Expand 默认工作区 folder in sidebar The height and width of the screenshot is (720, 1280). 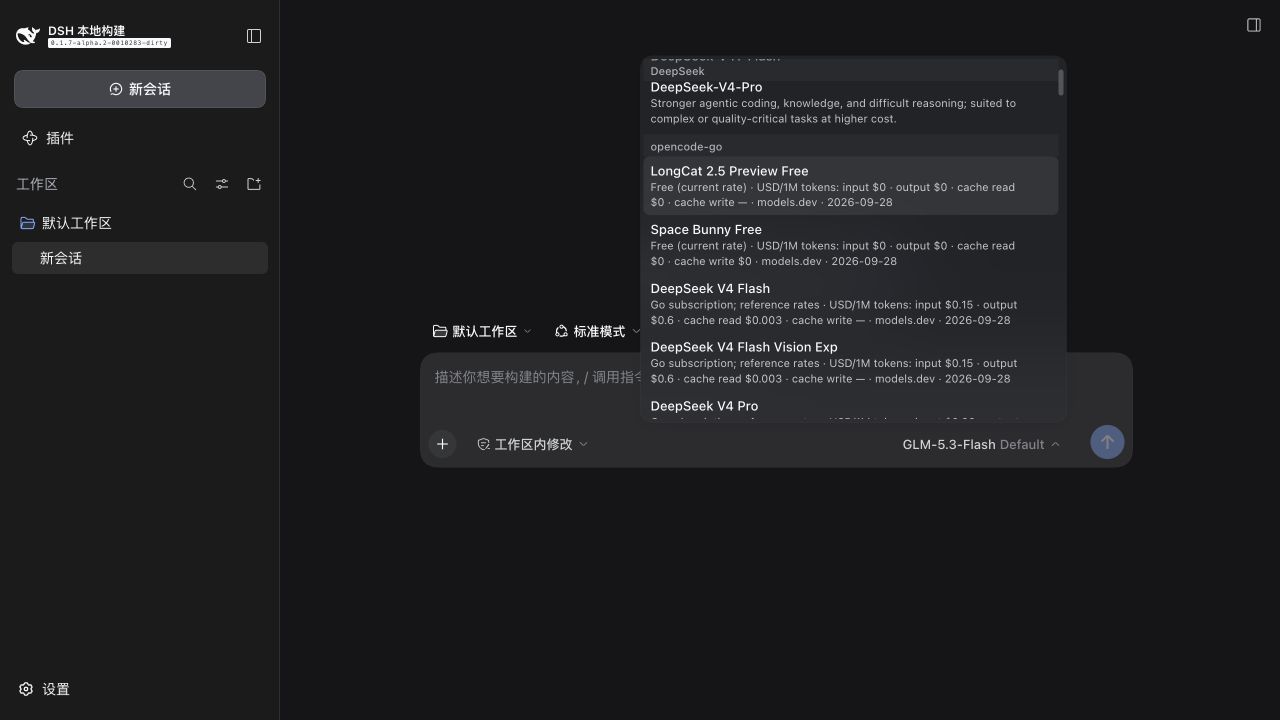[x=140, y=223]
